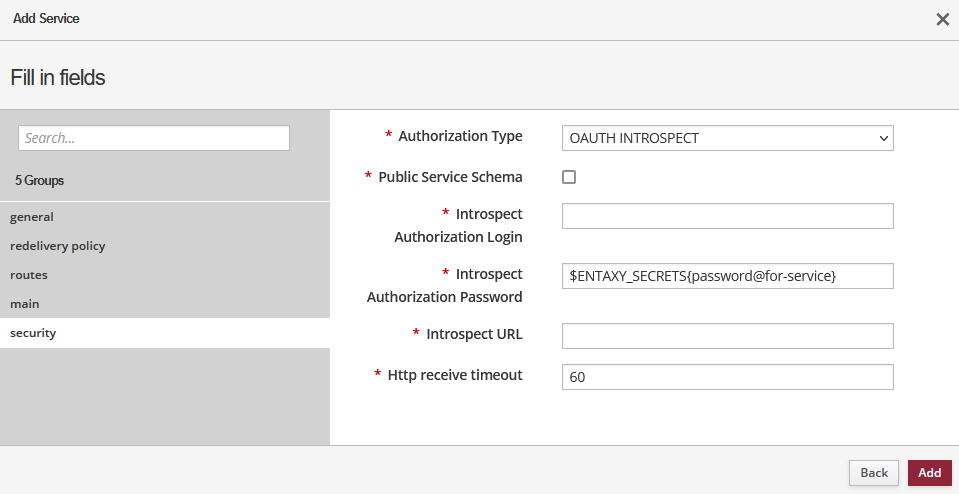Image resolution: width=959 pixels, height=494 pixels.
Task: Toggle the Public Service Schema checkbox
Action: click(x=569, y=177)
